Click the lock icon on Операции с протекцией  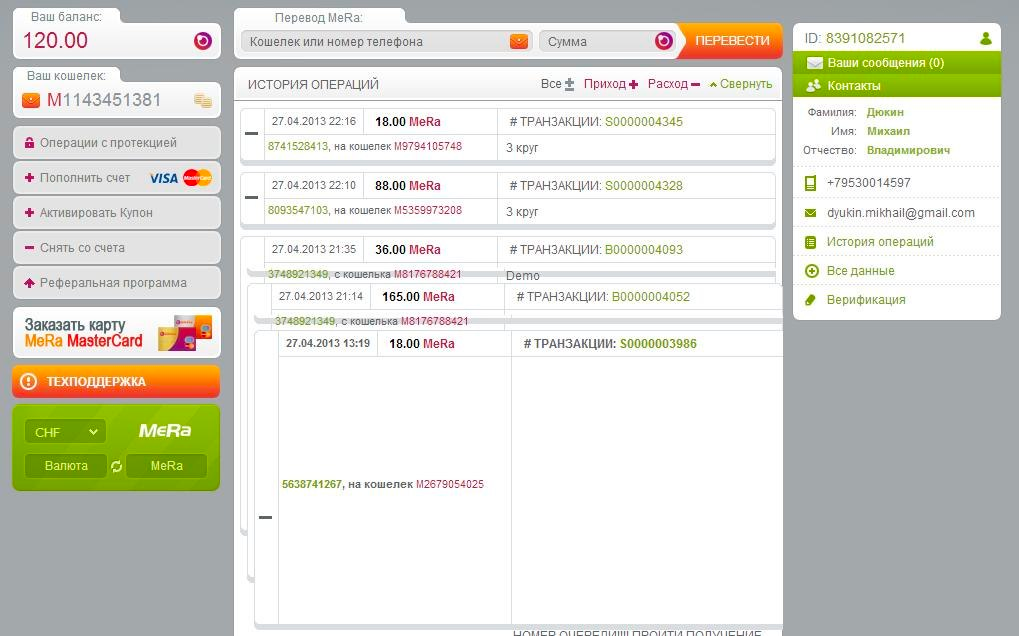tap(29, 142)
